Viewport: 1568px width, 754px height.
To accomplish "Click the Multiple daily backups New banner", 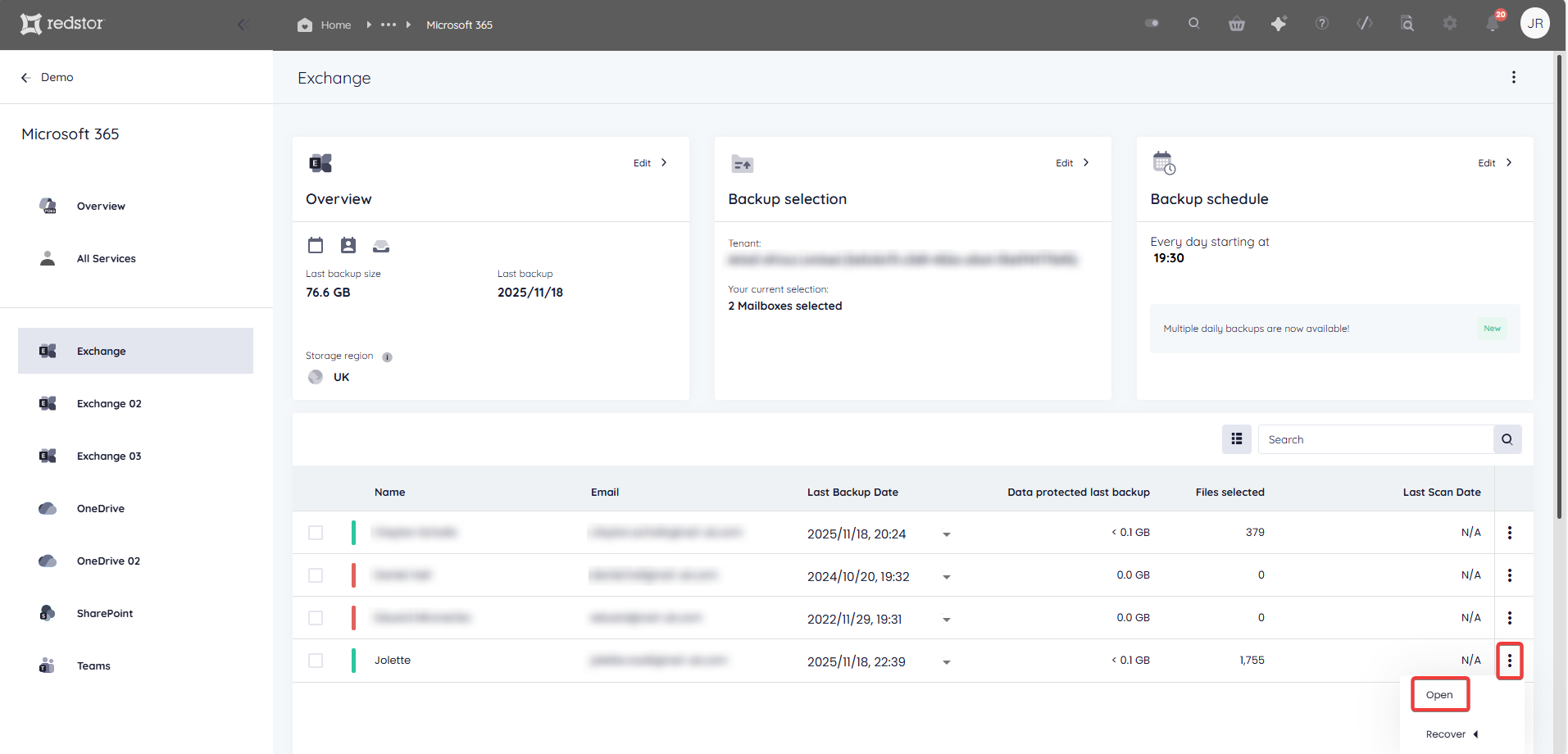I will [x=1334, y=329].
